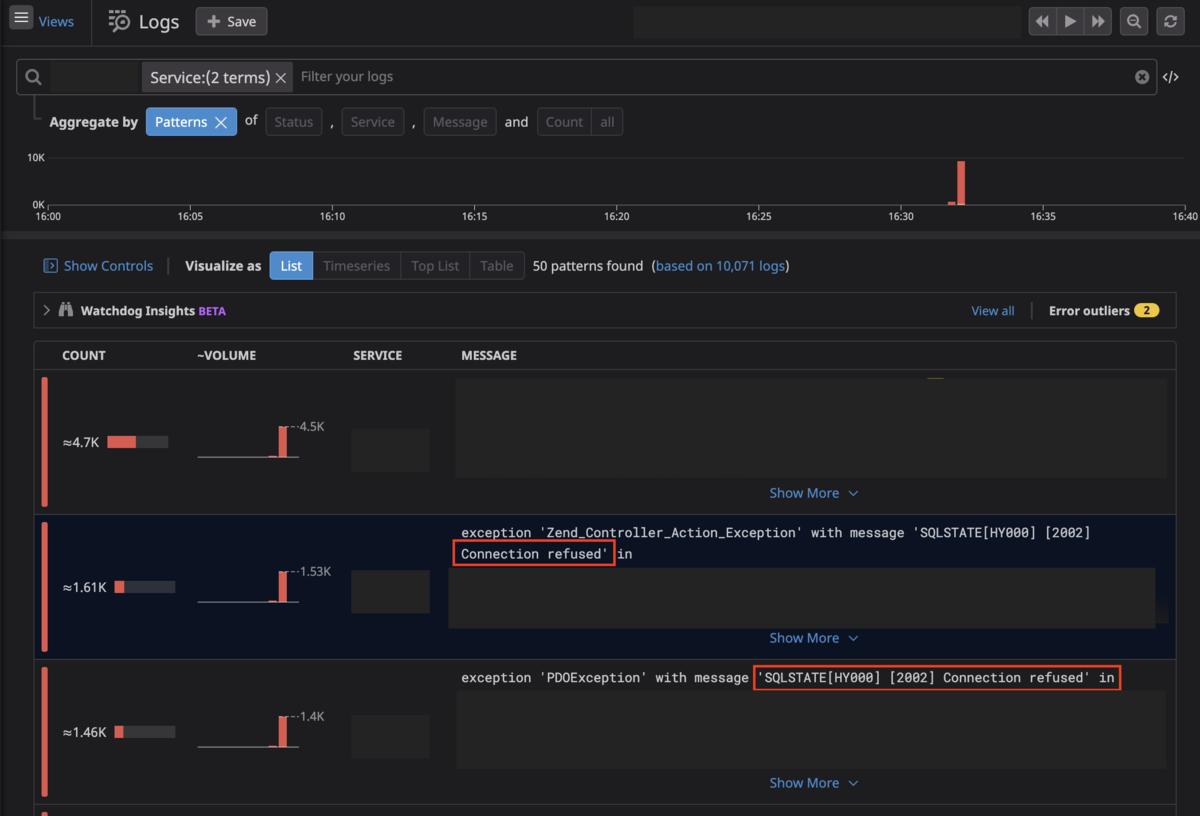Save the current log view
Viewport: 1200px width, 816px height.
231,21
